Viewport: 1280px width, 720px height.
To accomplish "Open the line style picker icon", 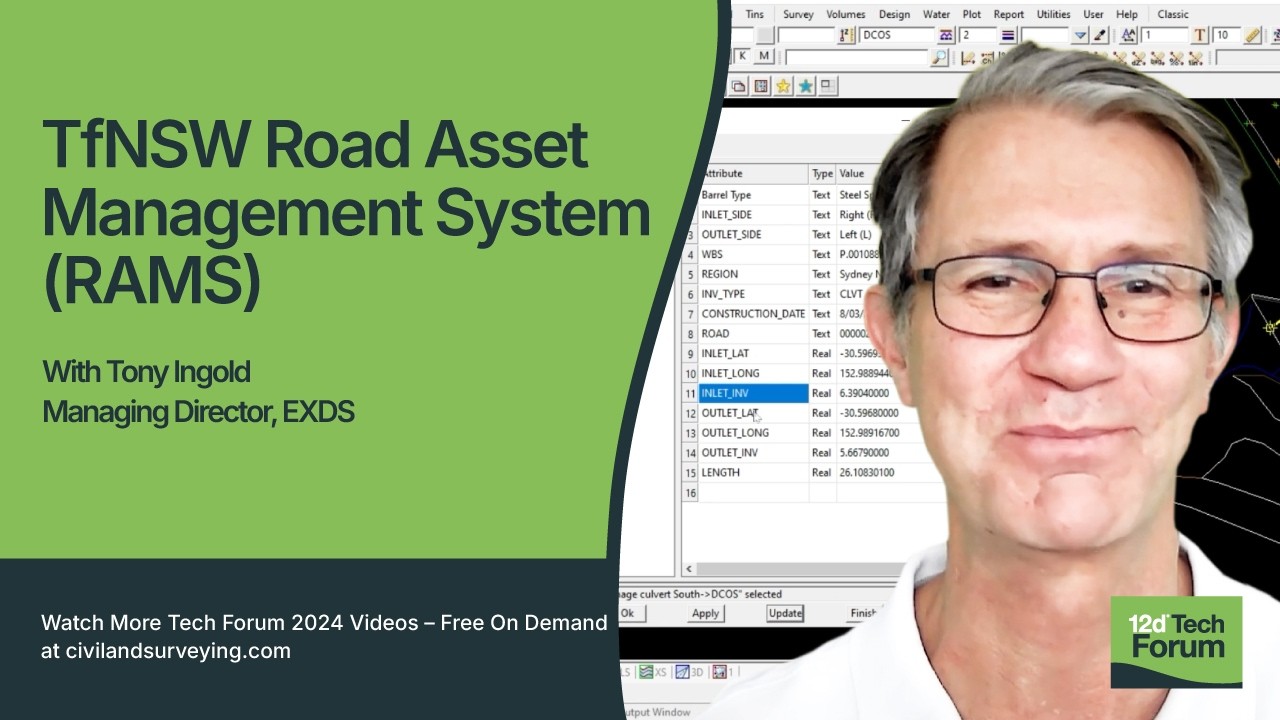I will pos(1008,35).
